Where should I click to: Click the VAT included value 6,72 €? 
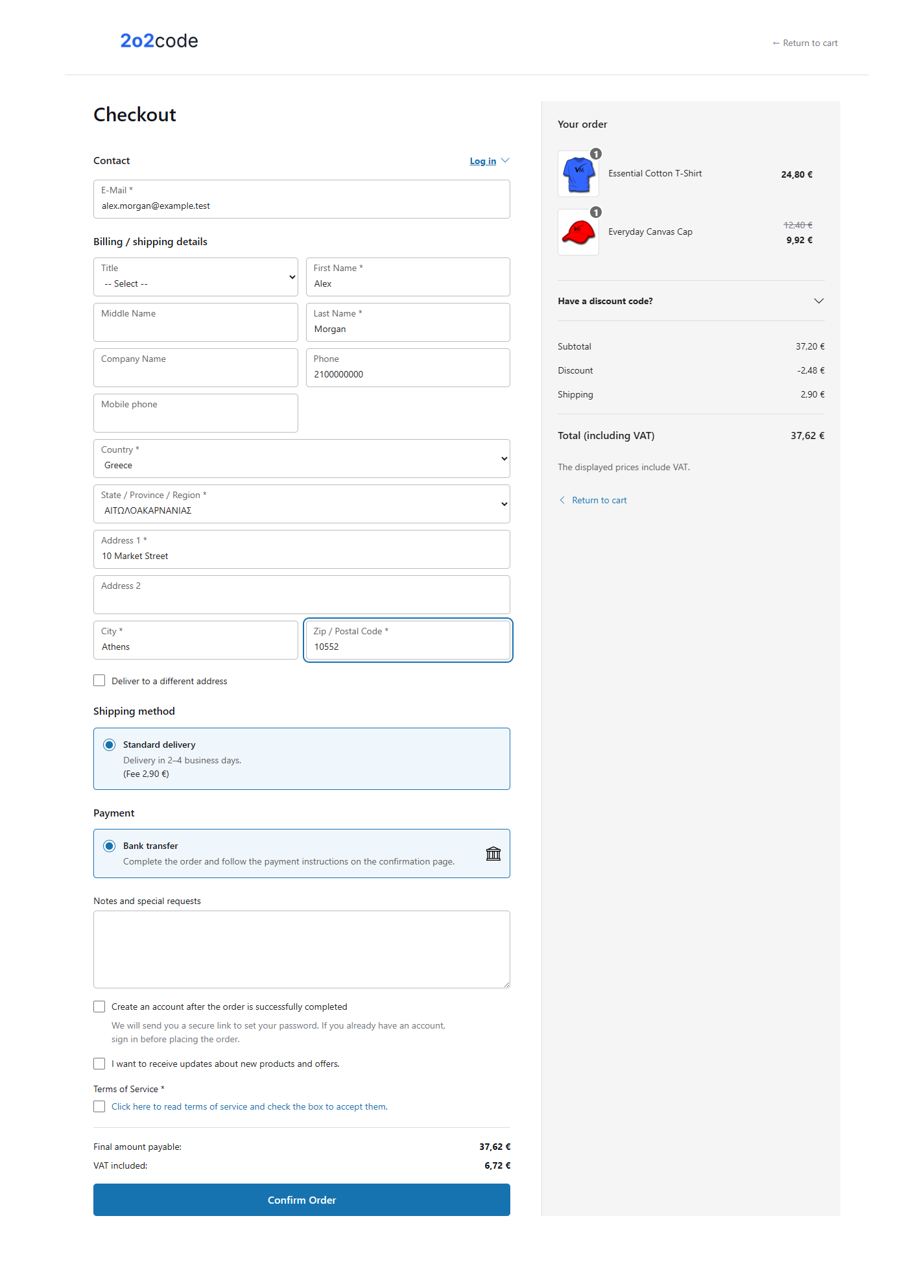tap(497, 1165)
